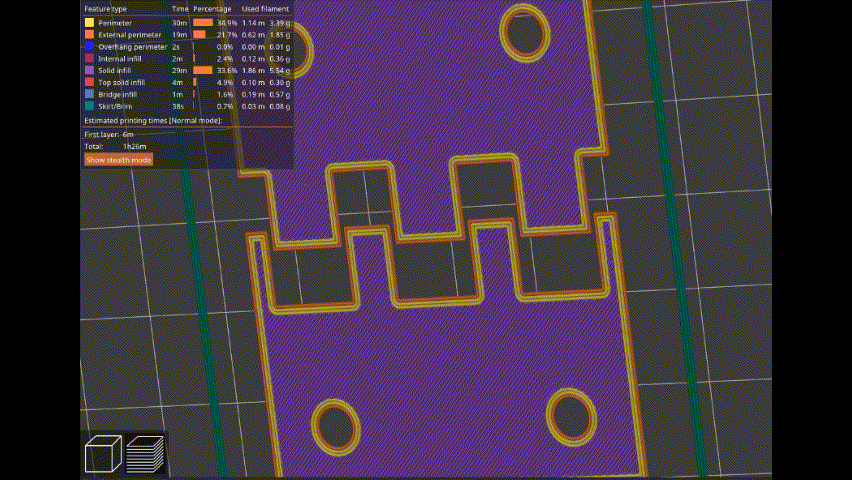
Task: Switch to the 3D editor cube view
Action: pyautogui.click(x=103, y=454)
